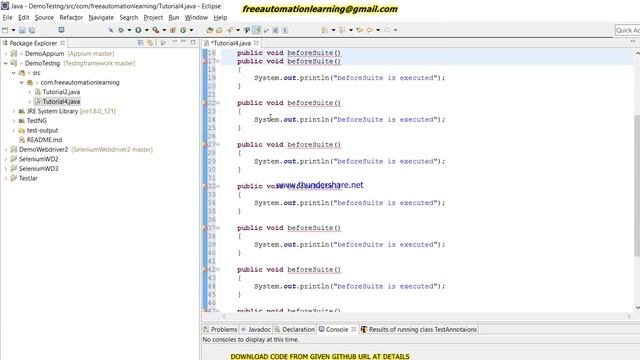
Task: Collapse the DemoTestng project node
Action: pyautogui.click(x=6, y=63)
